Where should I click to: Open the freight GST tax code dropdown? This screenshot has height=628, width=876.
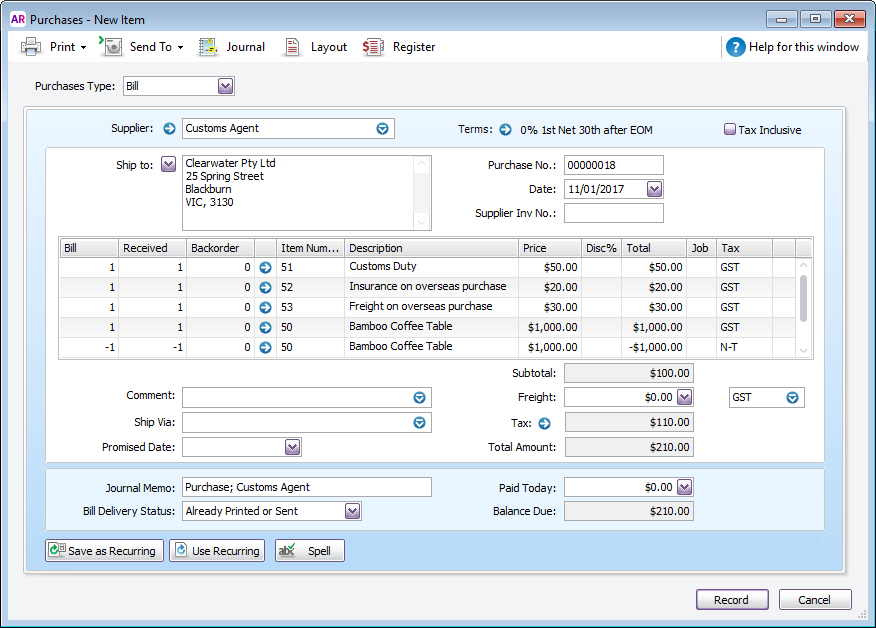point(792,397)
